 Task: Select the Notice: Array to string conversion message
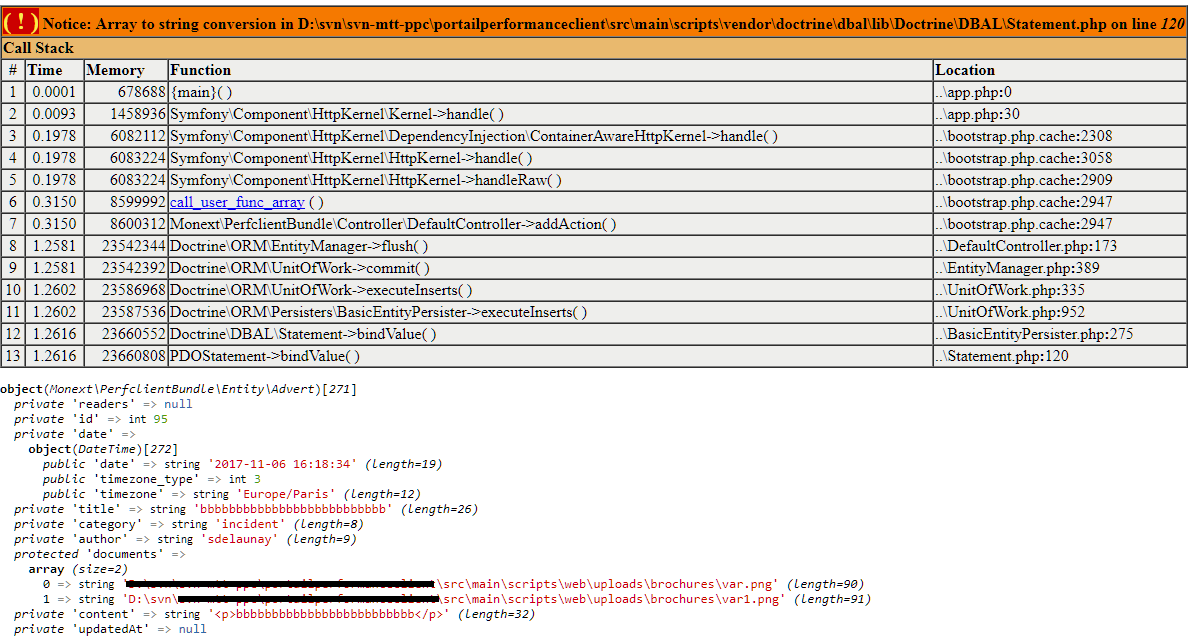click(614, 24)
